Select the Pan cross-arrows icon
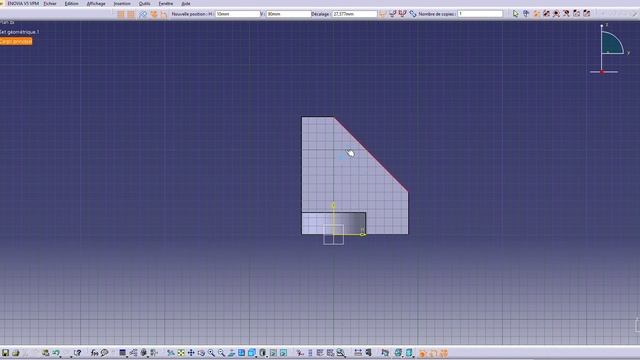 [x=191, y=353]
